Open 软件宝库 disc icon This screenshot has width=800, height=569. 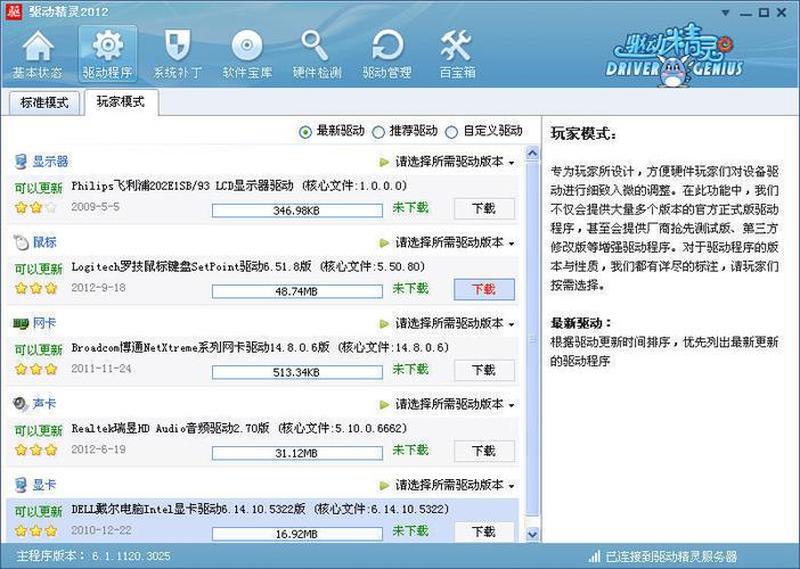click(x=247, y=55)
